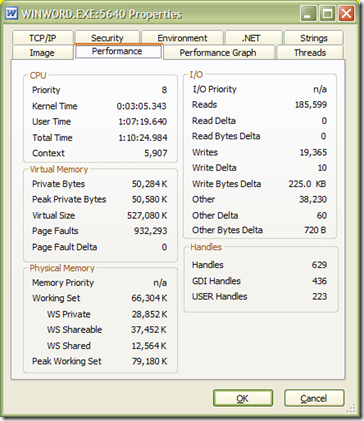
Task: Click the GDI Handles count 436
Action: pos(319,281)
